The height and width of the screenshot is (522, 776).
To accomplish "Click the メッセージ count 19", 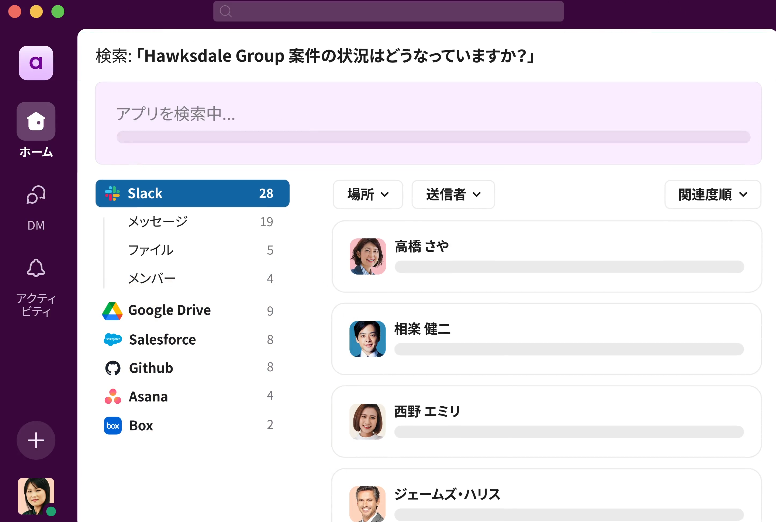I will (x=267, y=222).
